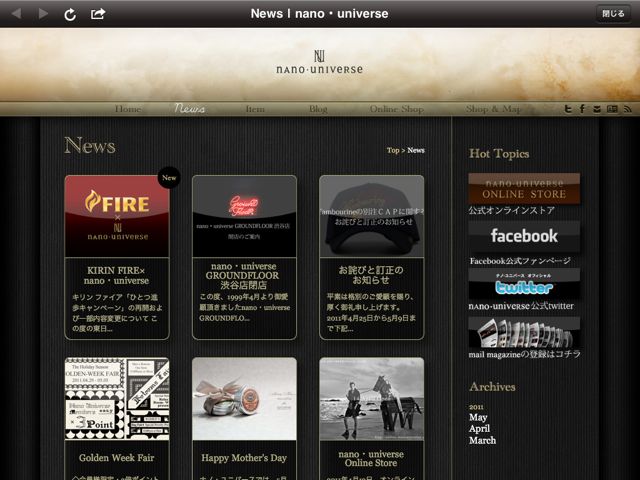This screenshot has height=480, width=640.
Task: Open the beach horse photo thumbnail
Action: [371, 399]
